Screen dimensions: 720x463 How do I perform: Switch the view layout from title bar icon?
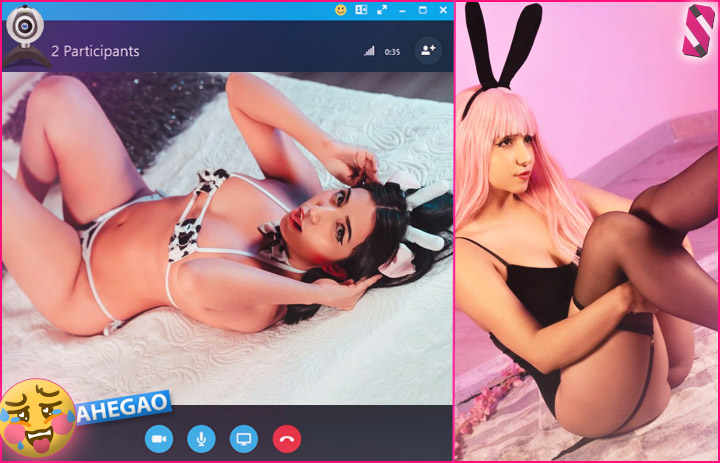(361, 10)
